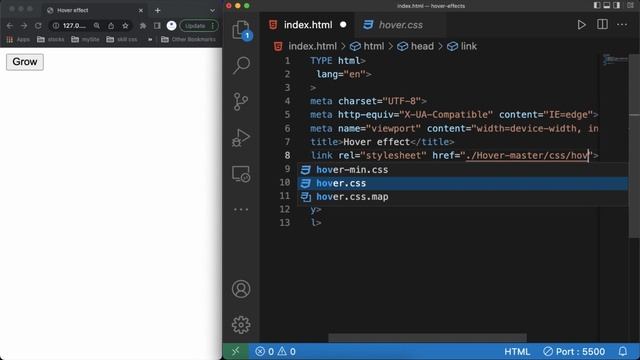The width and height of the screenshot is (640, 360).
Task: Switch to the hover.css editor tab
Action: pos(400,25)
